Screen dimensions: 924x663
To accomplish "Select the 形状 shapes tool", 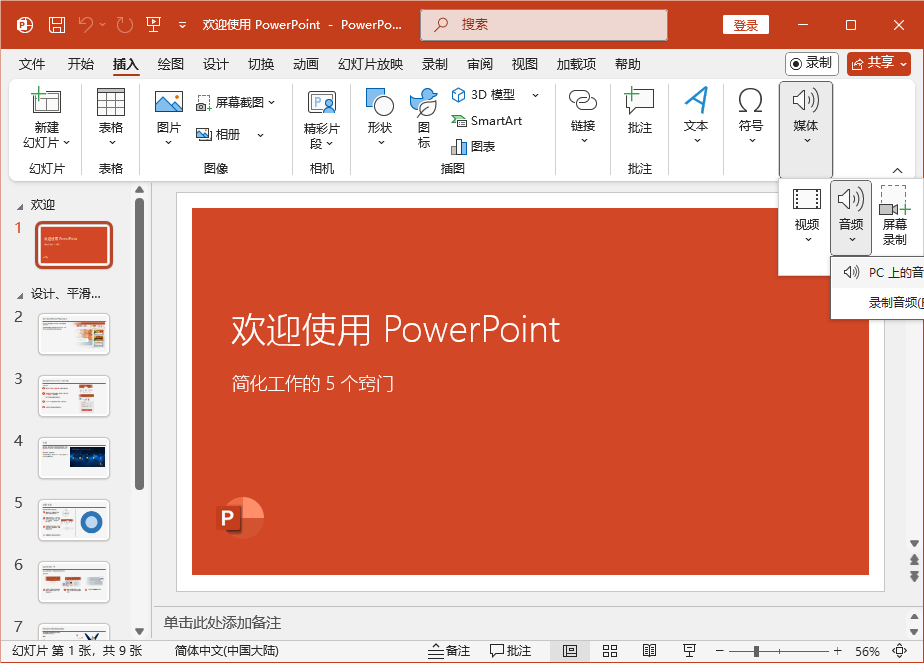I will [x=379, y=112].
